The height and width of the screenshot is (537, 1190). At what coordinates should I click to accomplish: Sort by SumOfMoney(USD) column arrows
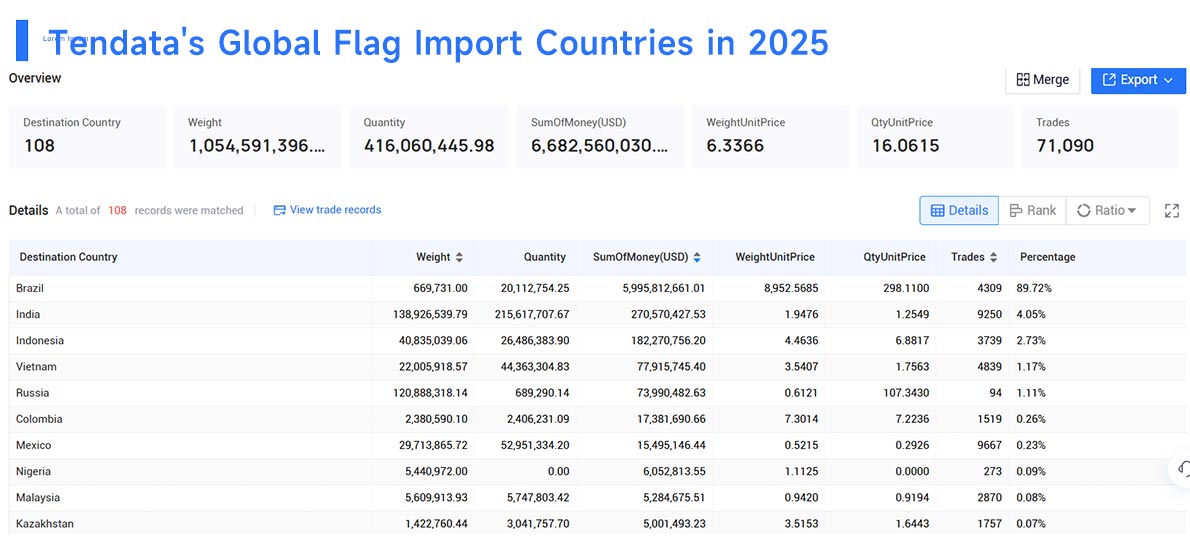[x=697, y=257]
